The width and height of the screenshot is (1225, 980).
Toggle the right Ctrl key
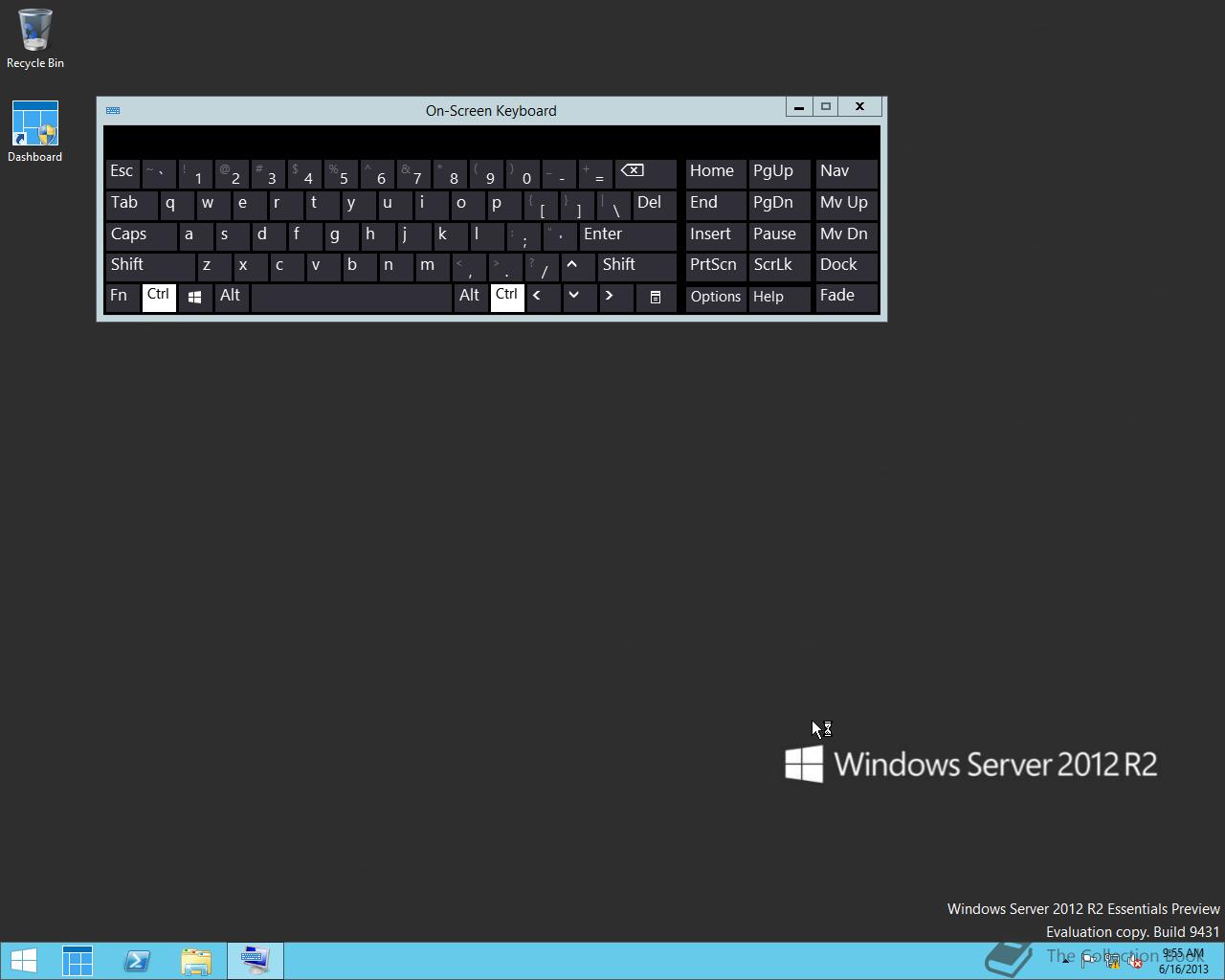(x=507, y=298)
